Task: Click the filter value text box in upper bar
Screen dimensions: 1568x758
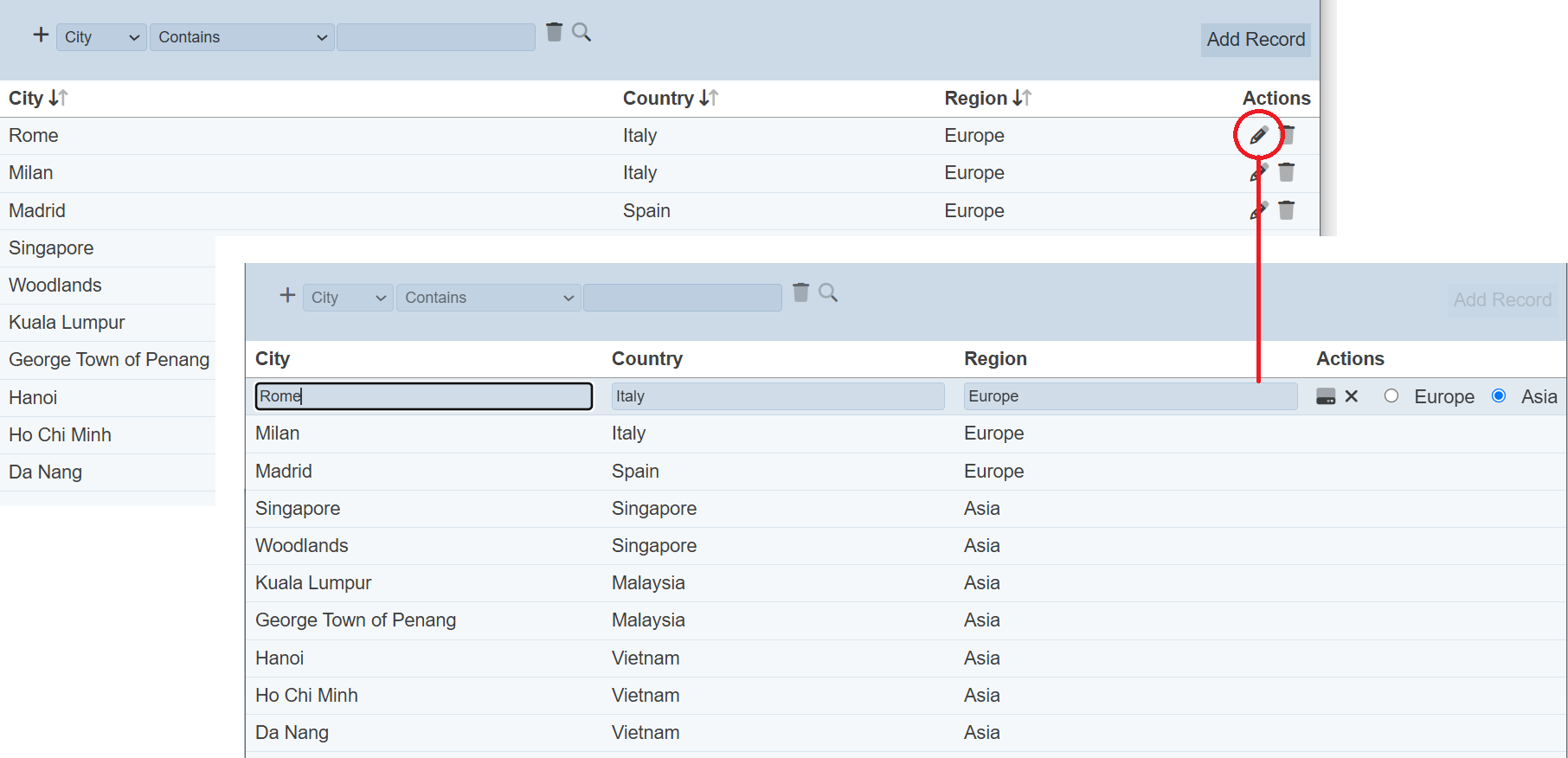Action: coord(435,37)
